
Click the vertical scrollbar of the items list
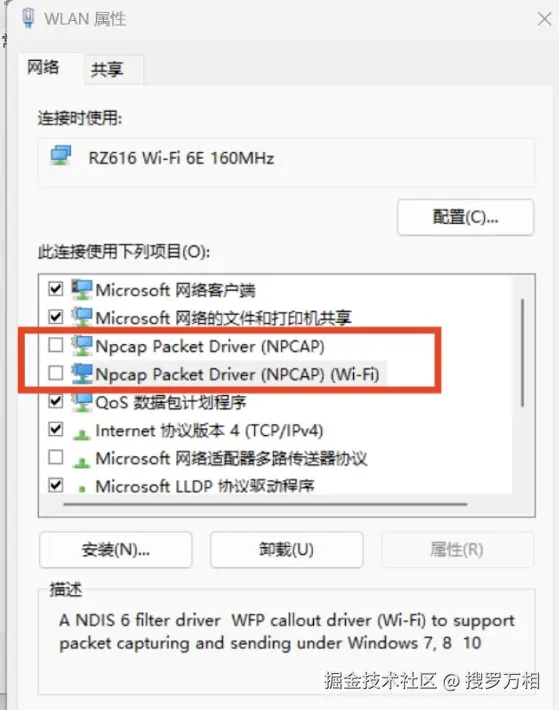click(x=522, y=352)
